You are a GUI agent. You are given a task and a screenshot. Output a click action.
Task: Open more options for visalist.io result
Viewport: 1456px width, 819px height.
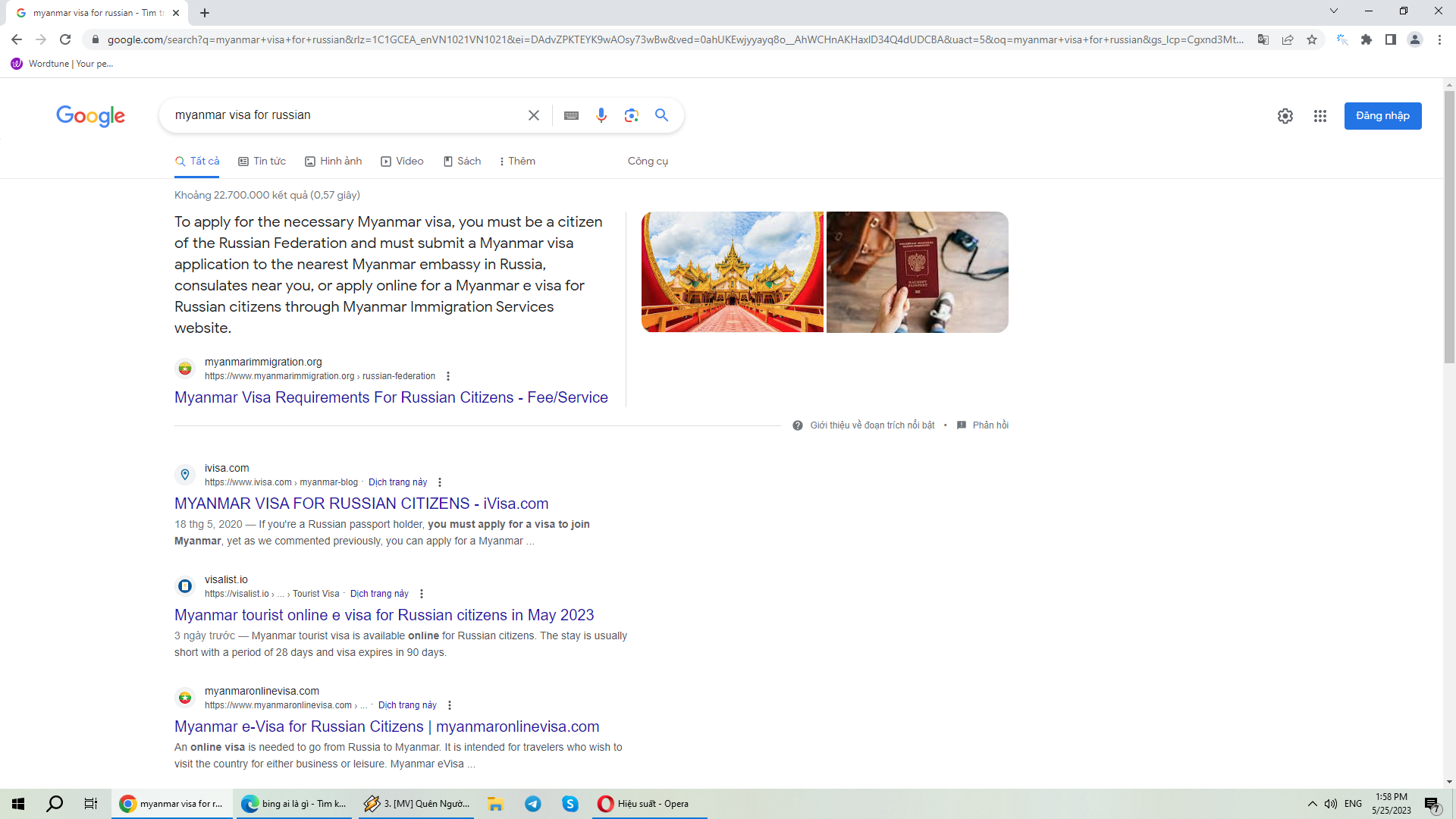click(x=422, y=594)
